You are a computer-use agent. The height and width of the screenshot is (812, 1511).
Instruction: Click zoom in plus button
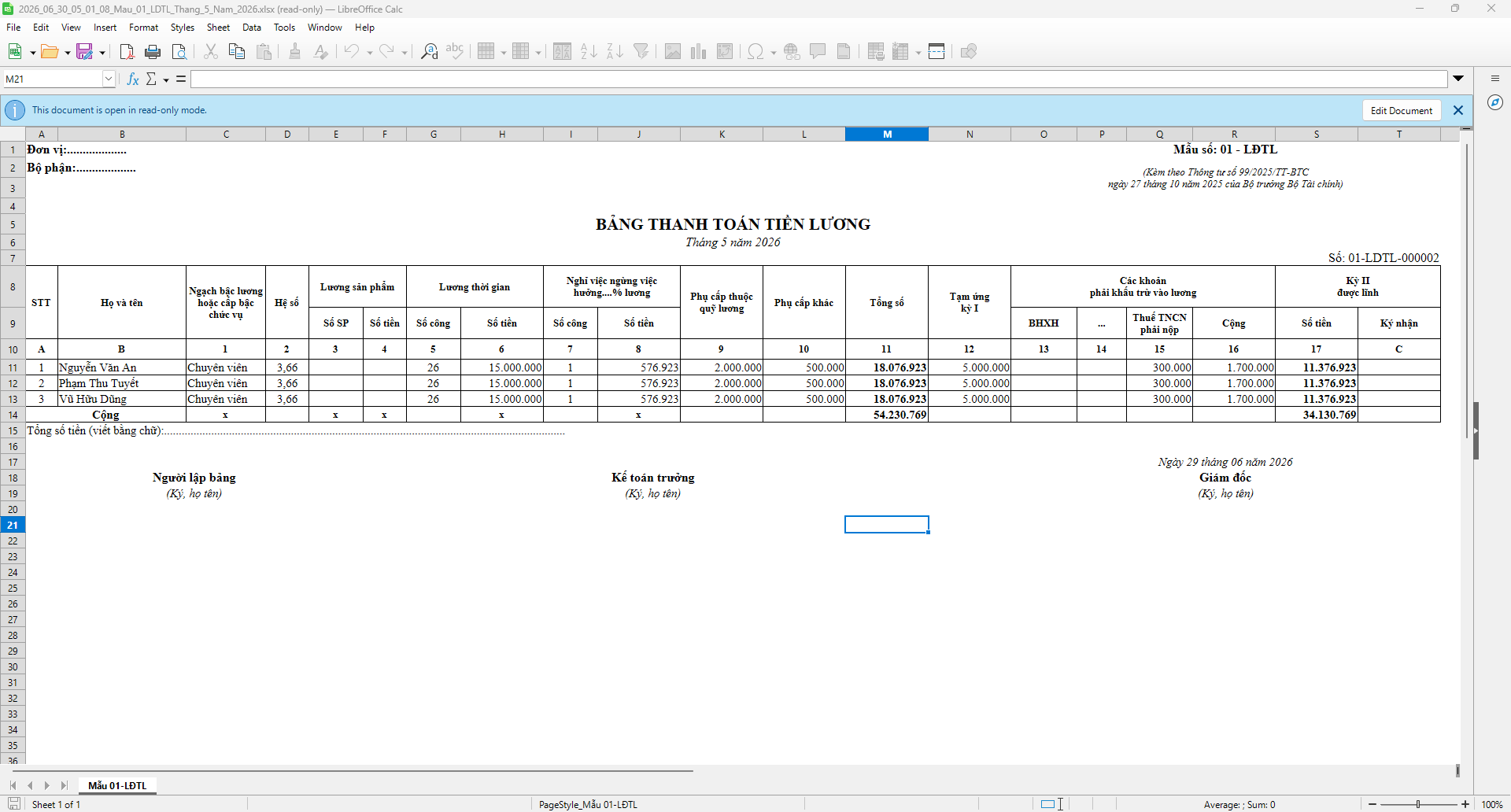(x=1465, y=804)
